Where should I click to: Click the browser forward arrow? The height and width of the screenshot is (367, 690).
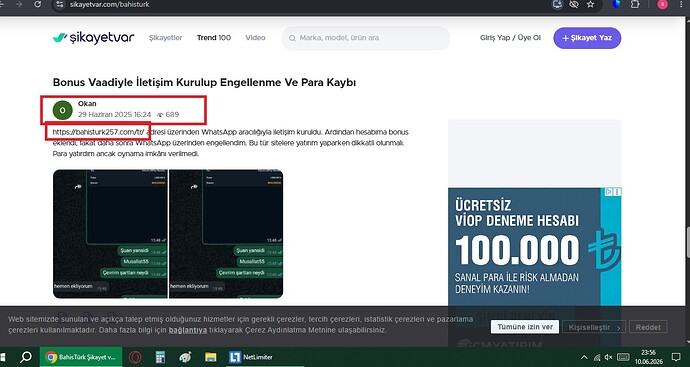tap(19, 4)
